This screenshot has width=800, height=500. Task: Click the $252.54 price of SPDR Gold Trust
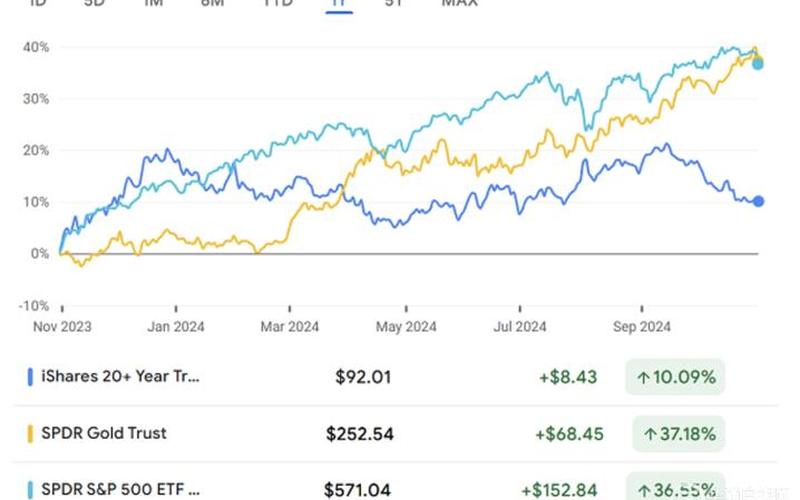tap(360, 433)
